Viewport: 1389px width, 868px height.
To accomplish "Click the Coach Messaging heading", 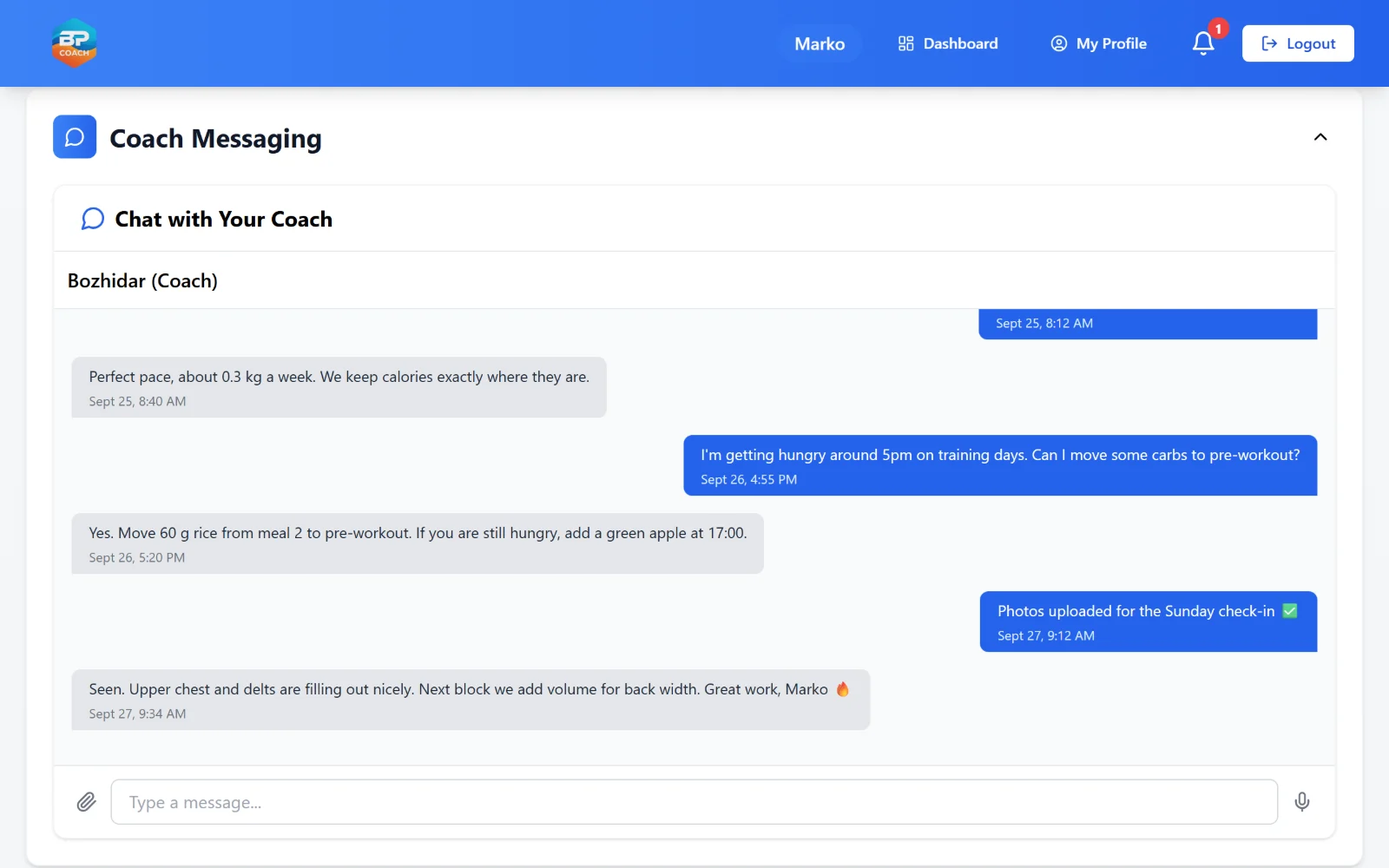I will click(215, 138).
